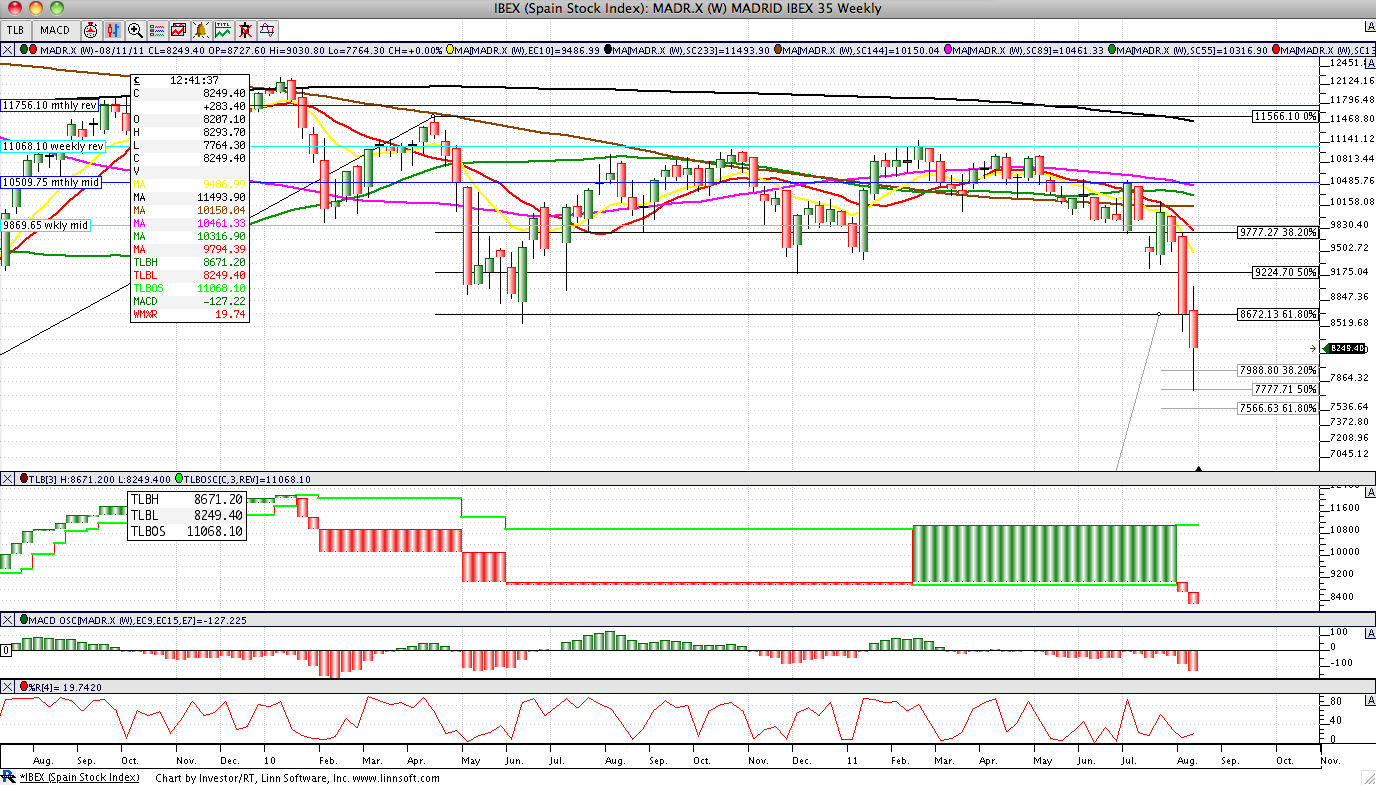The height and width of the screenshot is (785, 1376).
Task: Open the zoom magnifying glass tool
Action: pyautogui.click(x=134, y=30)
